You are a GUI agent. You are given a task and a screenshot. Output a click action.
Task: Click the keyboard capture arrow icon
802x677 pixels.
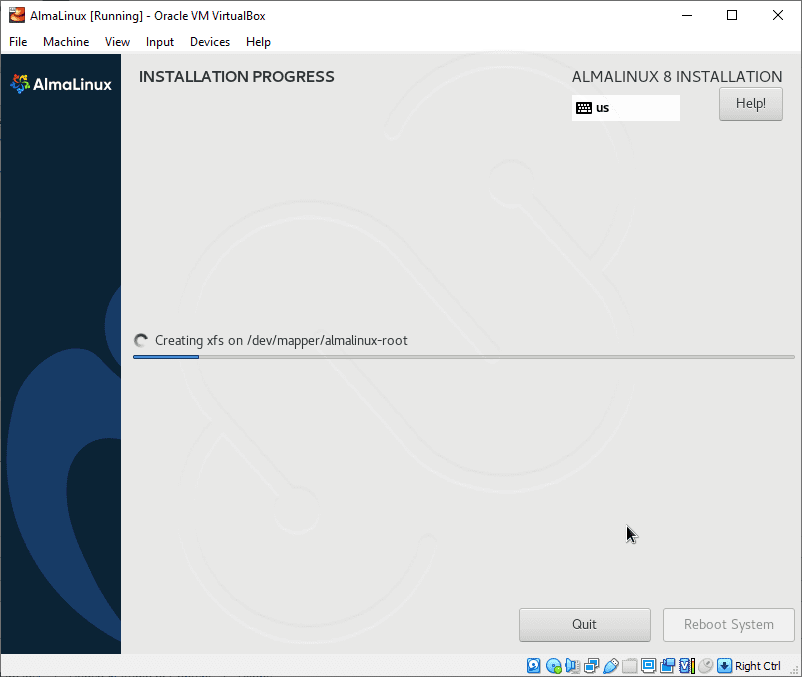pyautogui.click(x=724, y=666)
